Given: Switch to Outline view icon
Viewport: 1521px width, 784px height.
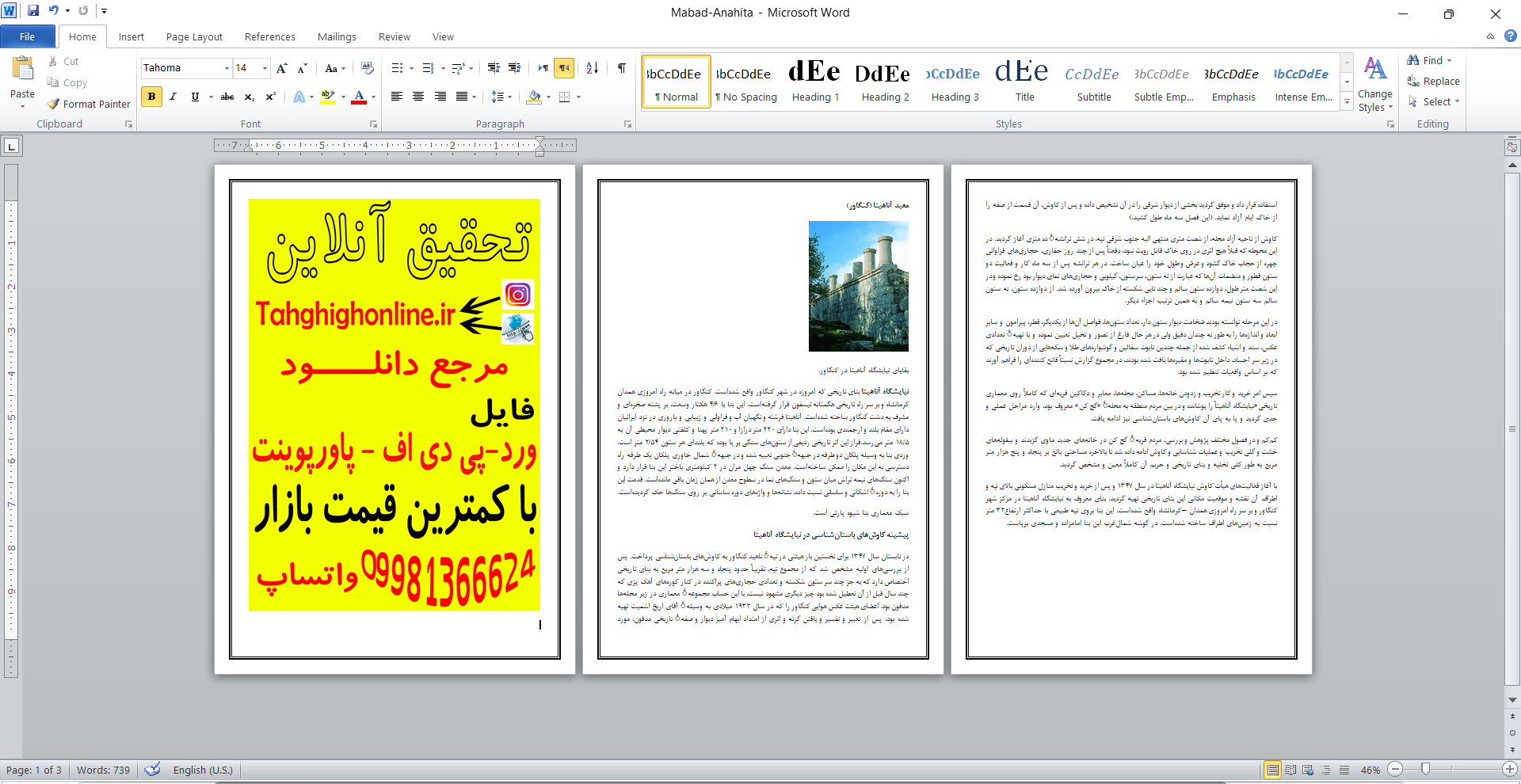Looking at the screenshot, I should pyautogui.click(x=1326, y=770).
